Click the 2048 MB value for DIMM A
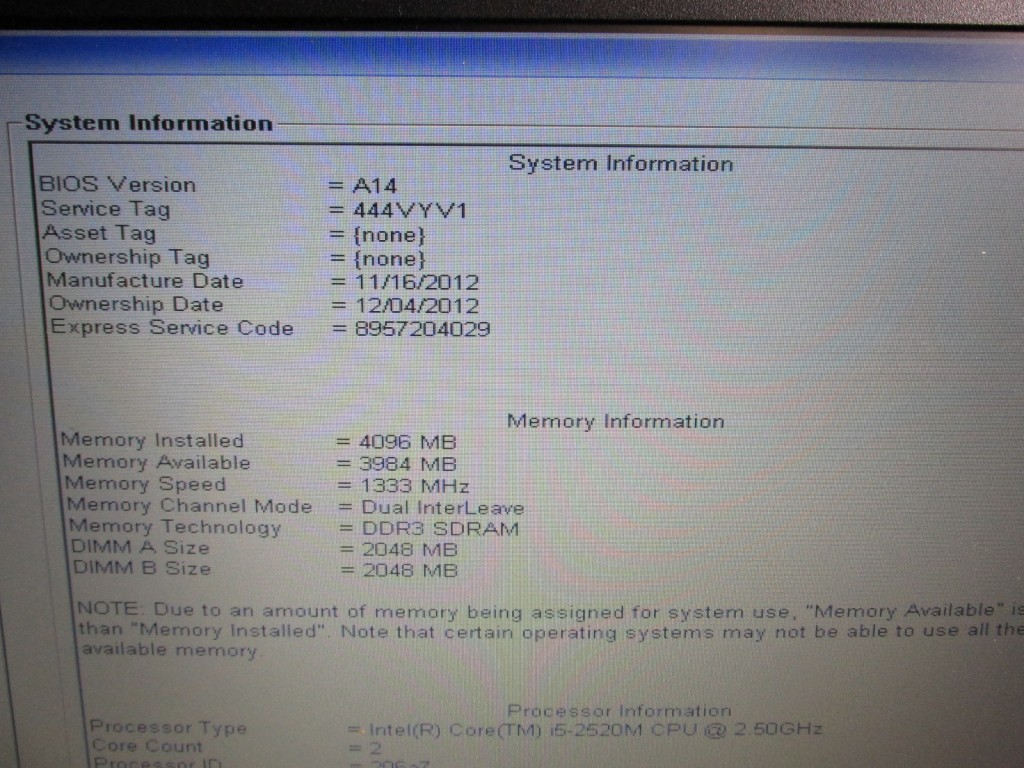This screenshot has width=1024, height=768. (410, 550)
